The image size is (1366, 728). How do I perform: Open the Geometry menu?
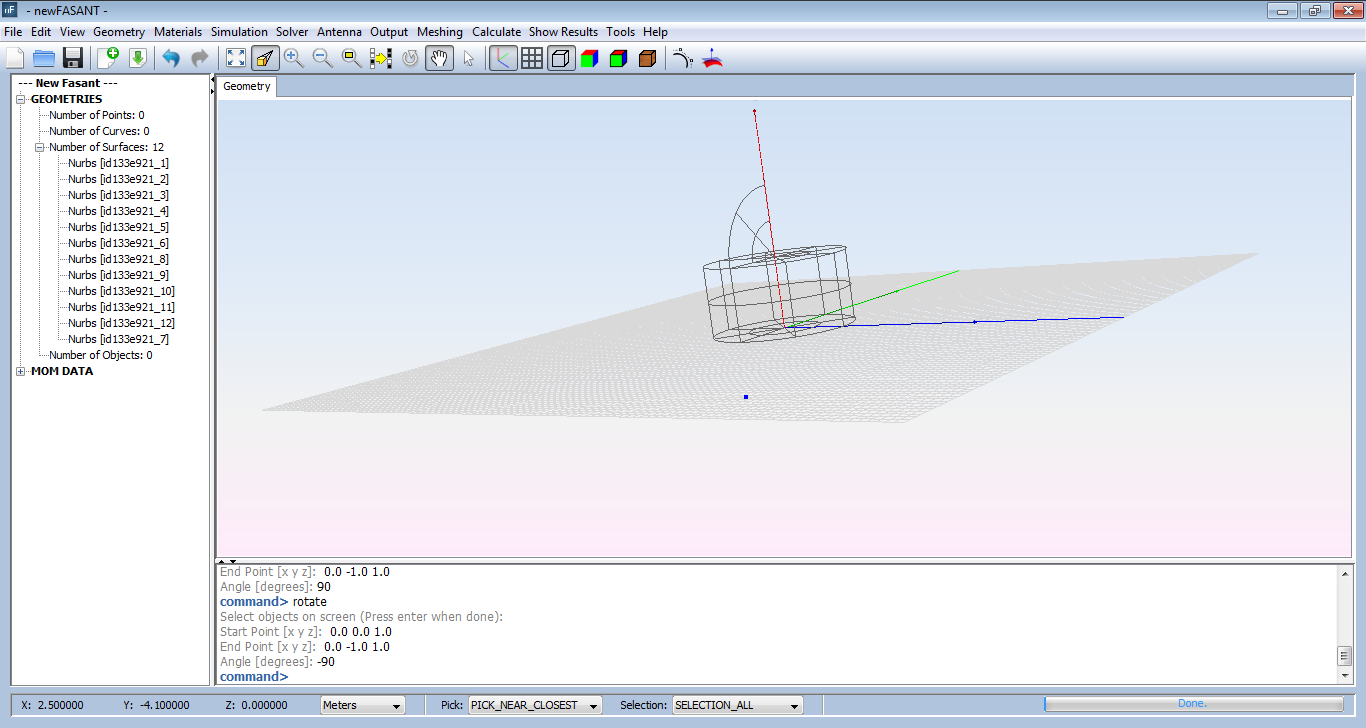pos(119,32)
